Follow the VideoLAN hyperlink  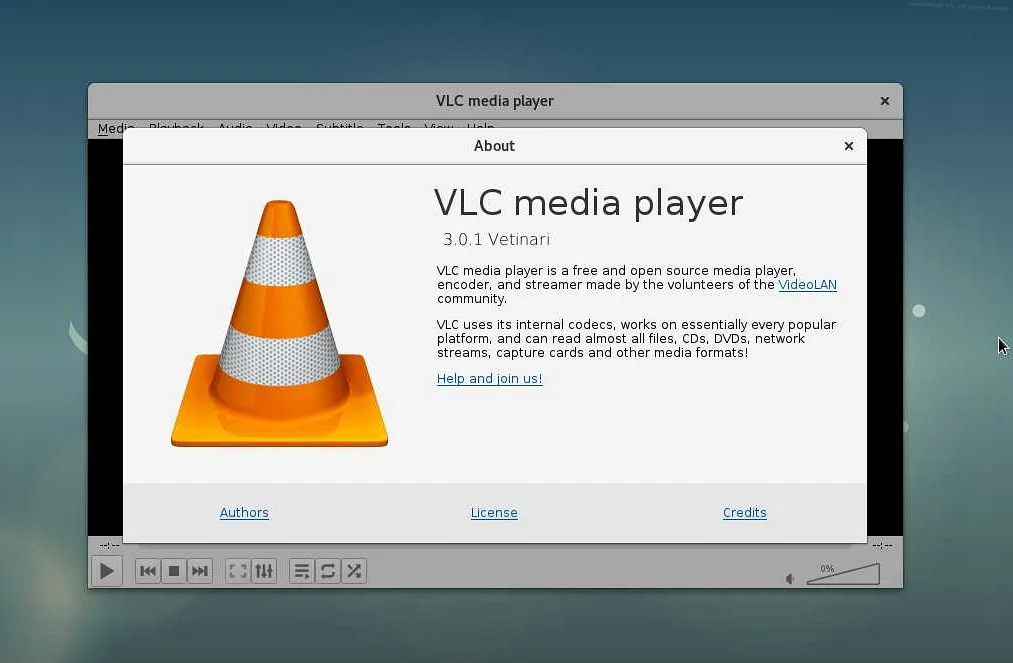[807, 285]
